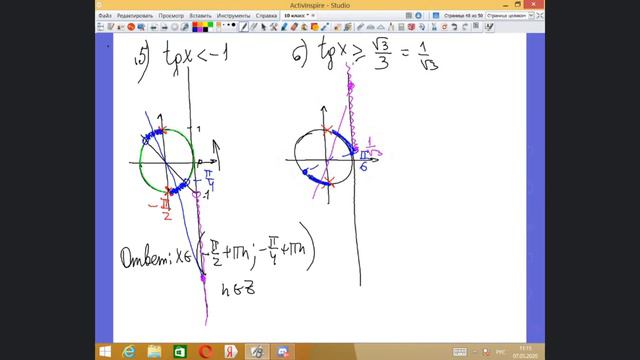Screen dimensions: 640x360
Task: Open the Файл menu
Action: pos(105,16)
